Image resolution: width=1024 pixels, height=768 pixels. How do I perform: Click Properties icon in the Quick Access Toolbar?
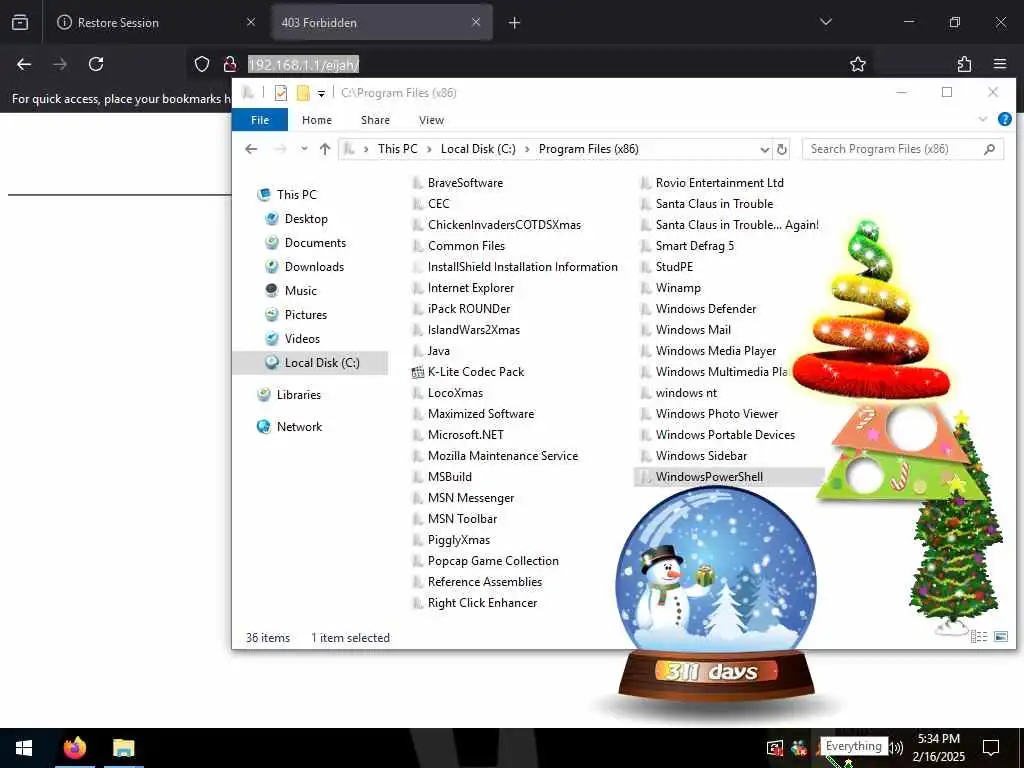click(281, 93)
